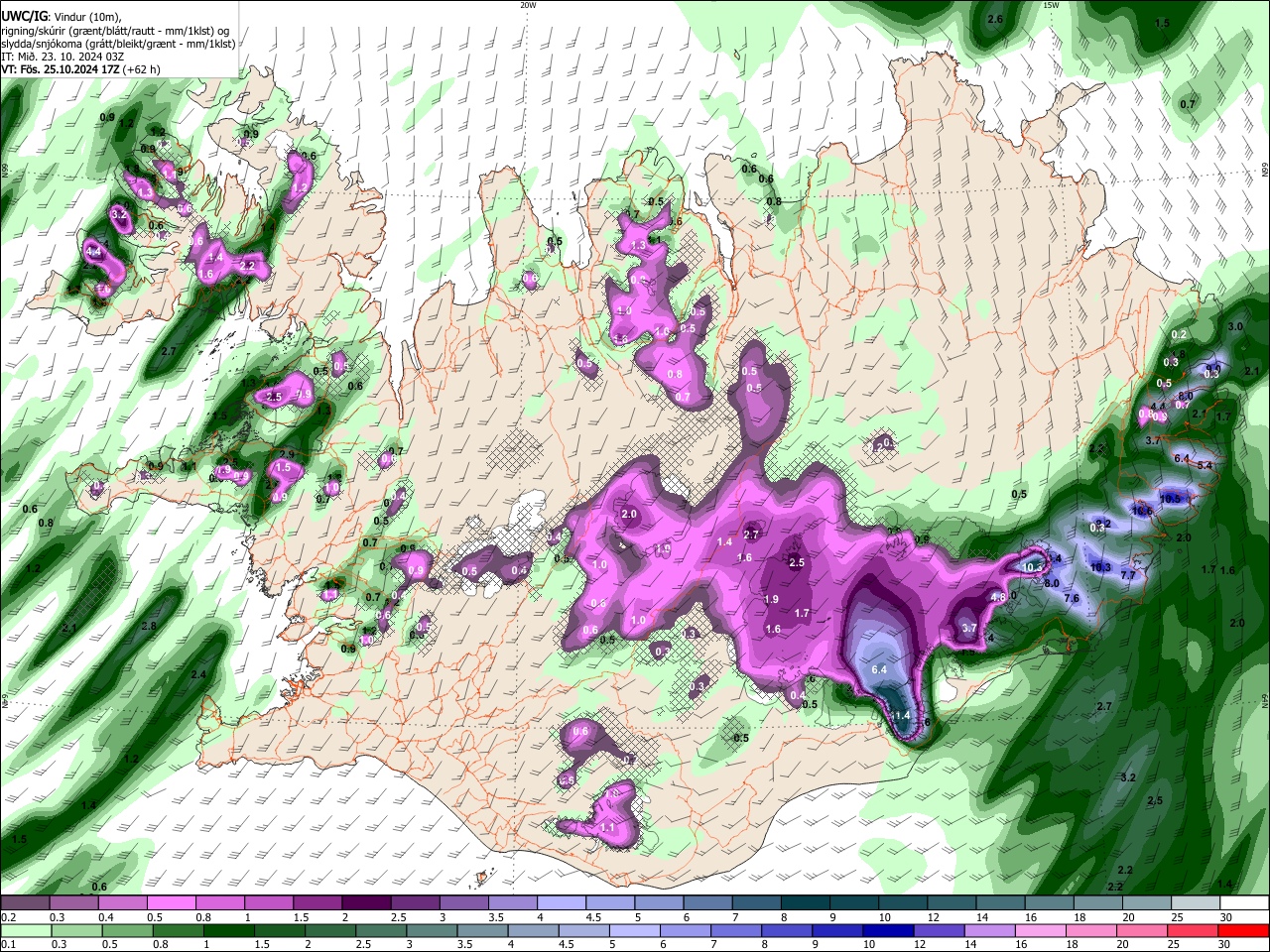Click the bold 'VT: Fös. 25.10.2024 17Z' valid time

[60, 69]
